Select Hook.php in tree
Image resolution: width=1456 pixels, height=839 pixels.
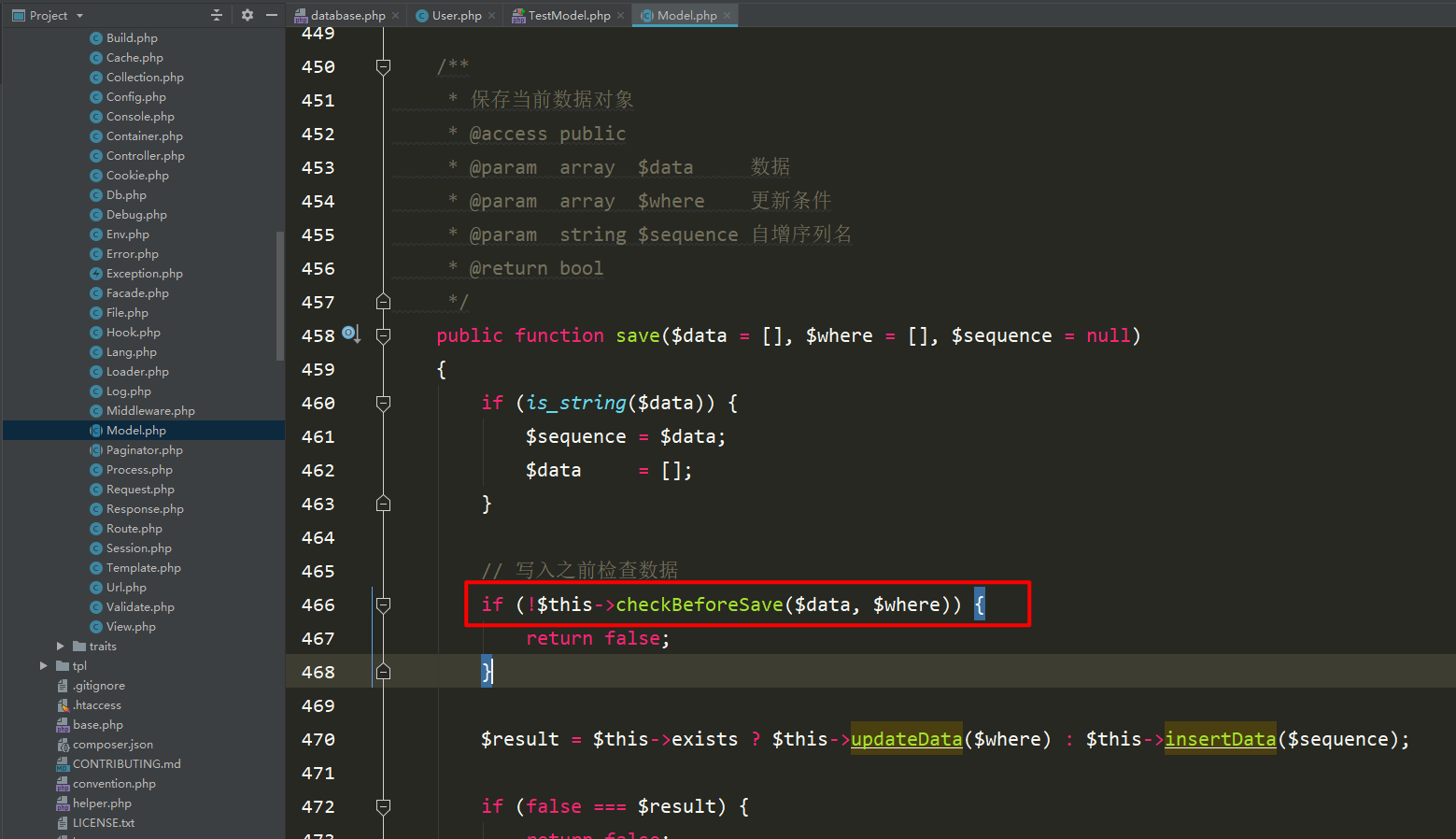click(x=134, y=333)
